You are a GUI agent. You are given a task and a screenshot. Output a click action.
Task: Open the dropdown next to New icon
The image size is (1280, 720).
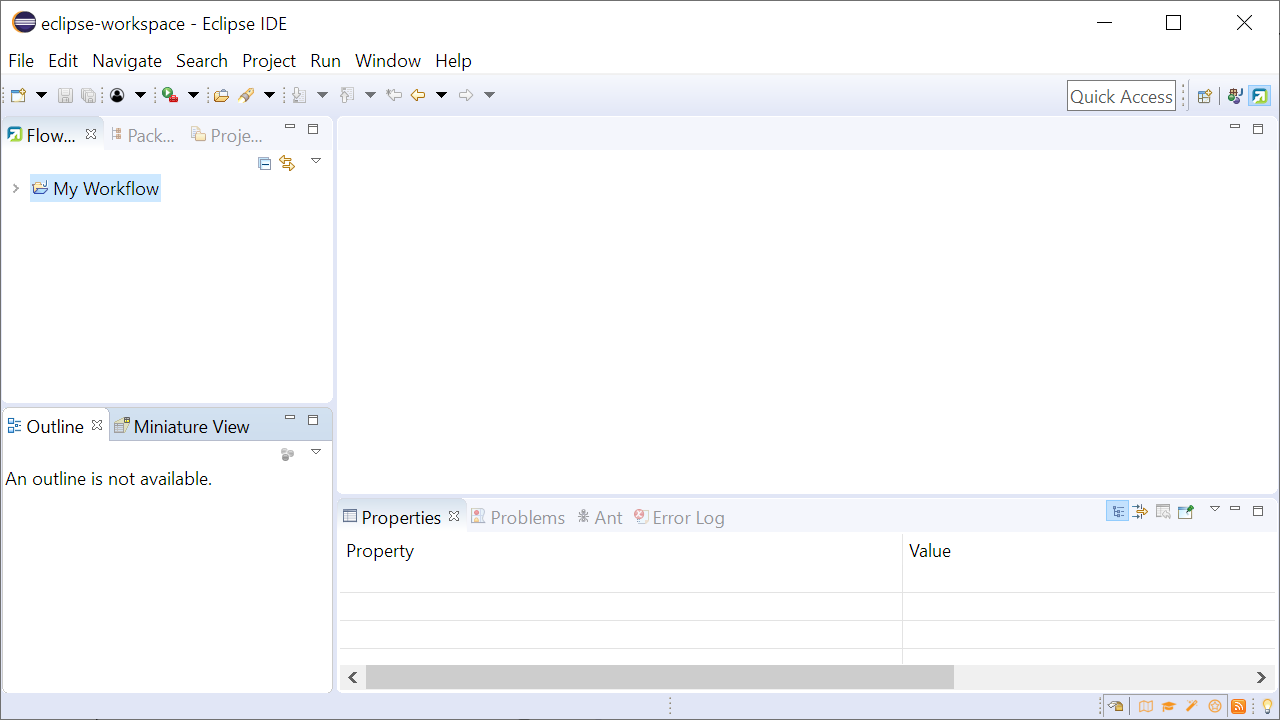coord(41,95)
